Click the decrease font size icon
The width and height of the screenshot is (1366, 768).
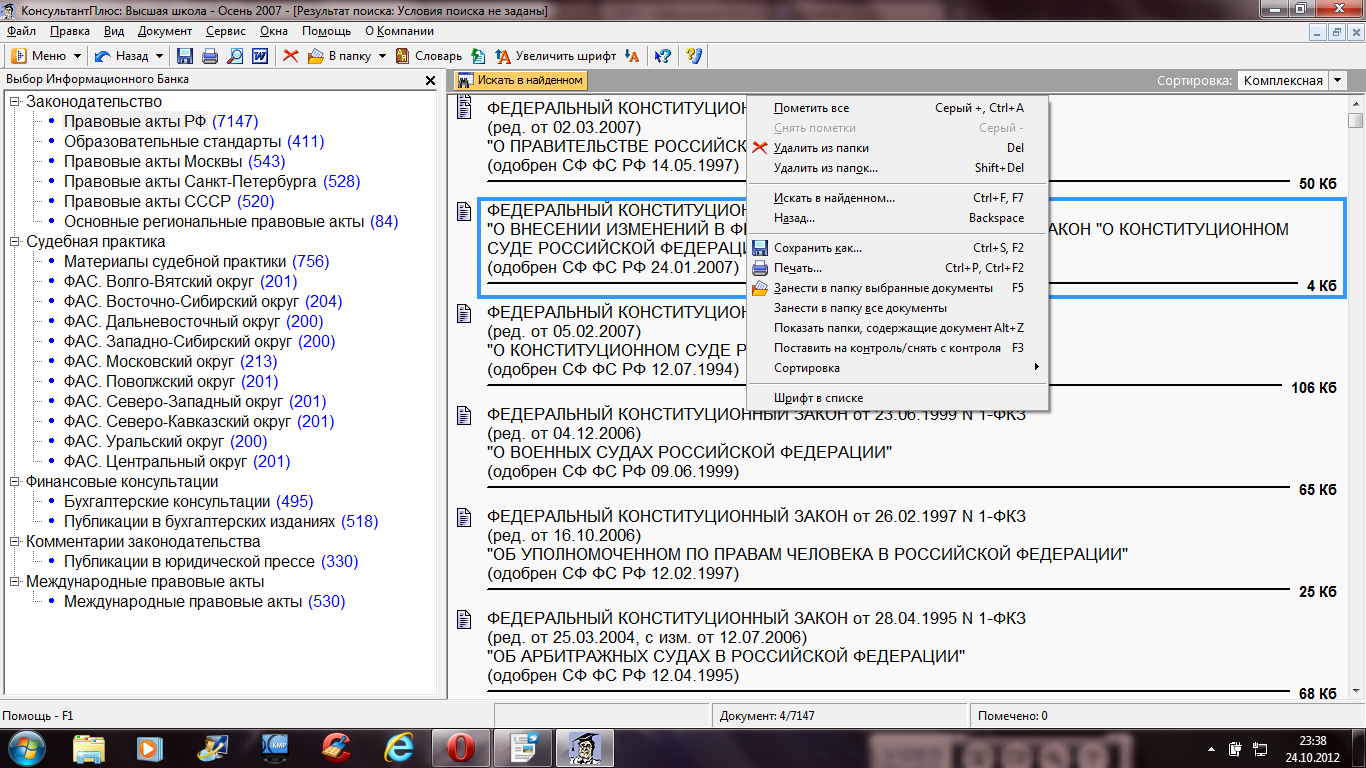[631, 56]
